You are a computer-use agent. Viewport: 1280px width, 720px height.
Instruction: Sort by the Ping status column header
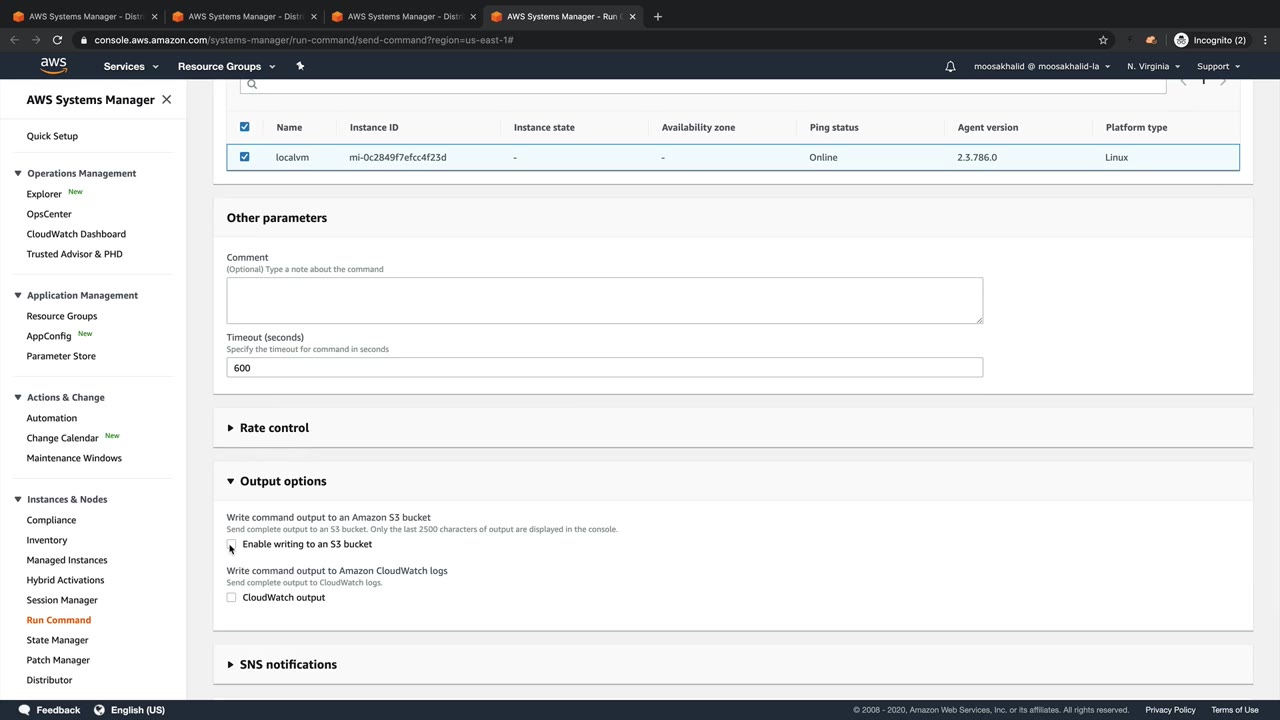coord(834,127)
